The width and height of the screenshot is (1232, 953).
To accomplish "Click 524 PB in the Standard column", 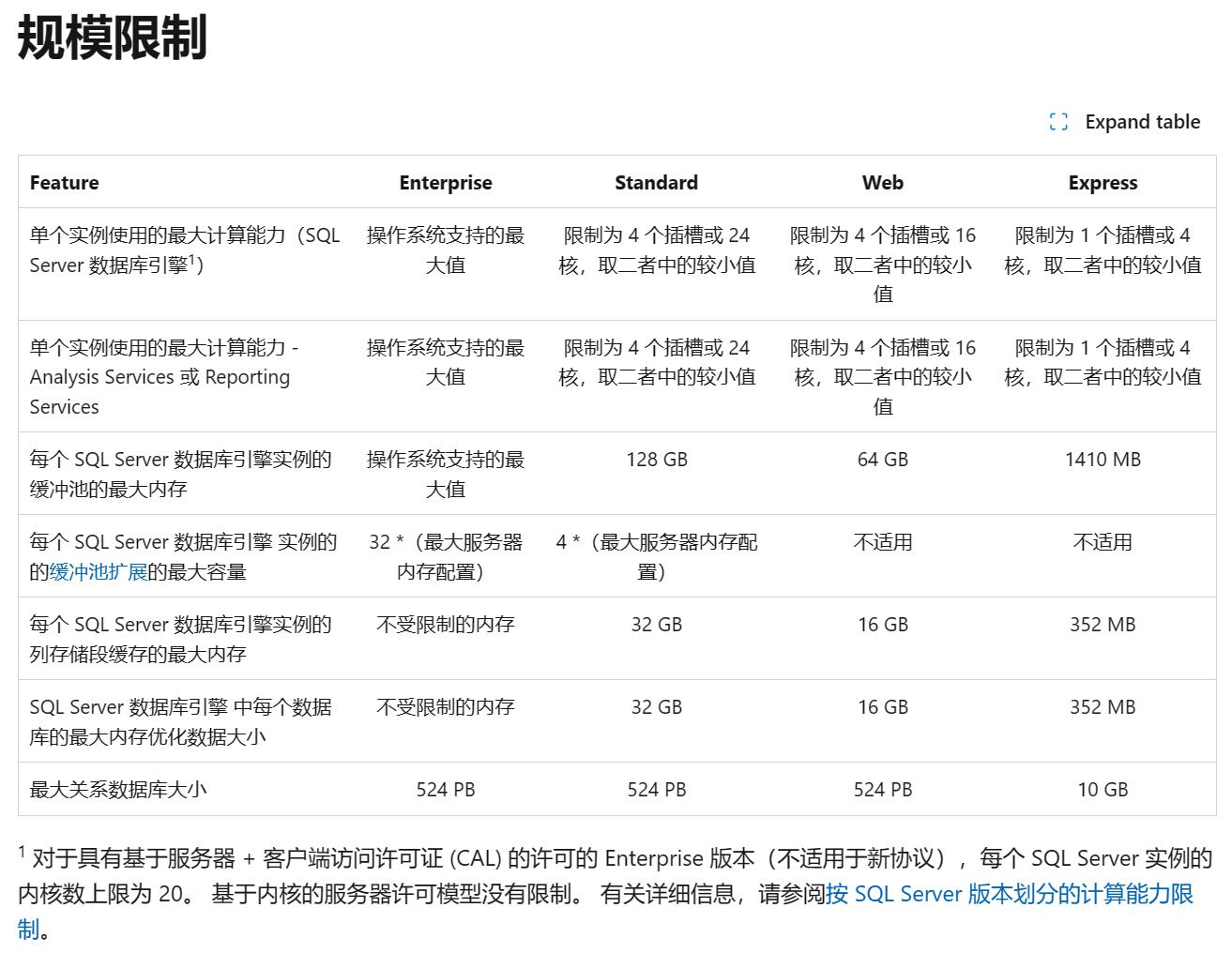I will click(657, 790).
